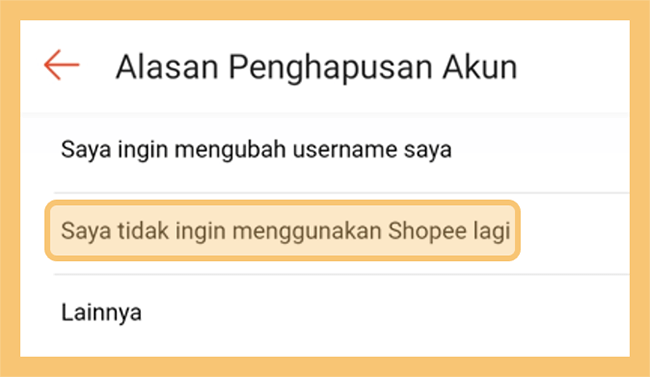
Task: Click the word "Penghapusan" in the header
Action: click(331, 68)
